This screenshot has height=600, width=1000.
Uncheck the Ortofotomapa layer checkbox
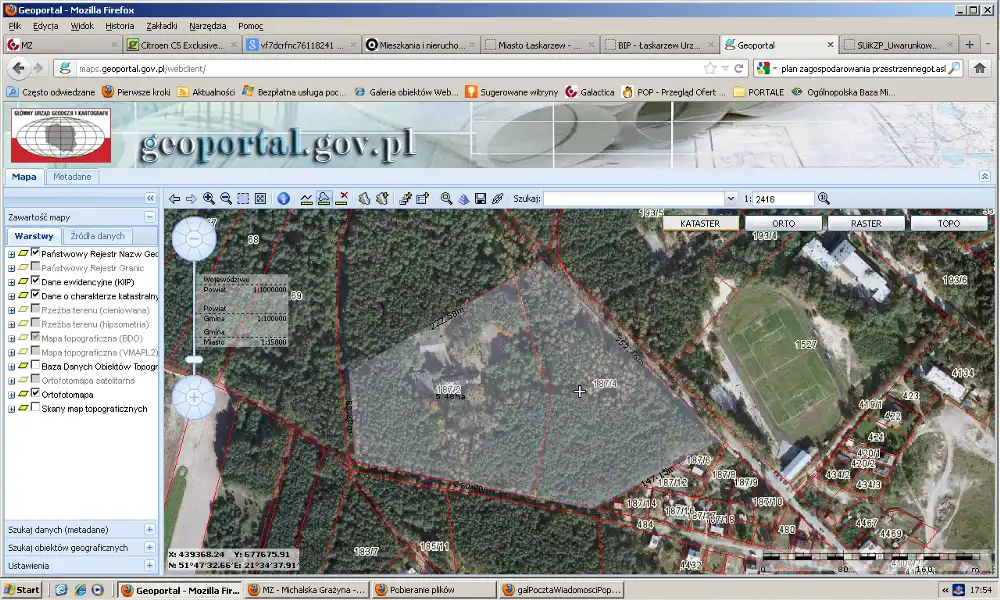(36, 395)
